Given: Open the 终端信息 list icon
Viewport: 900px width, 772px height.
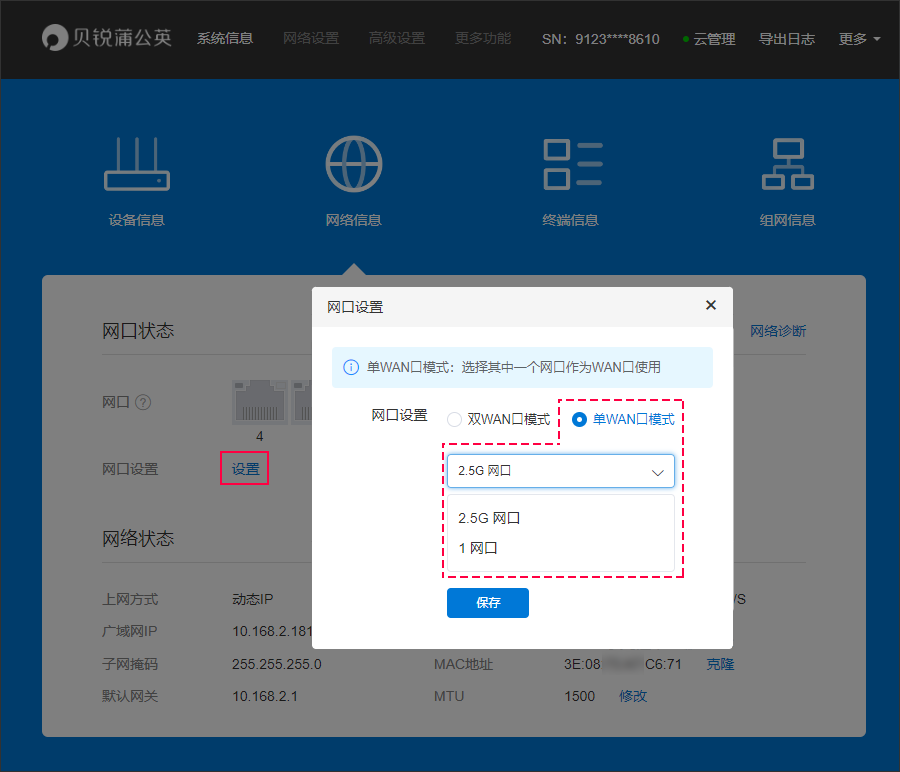Looking at the screenshot, I should coord(572,164).
